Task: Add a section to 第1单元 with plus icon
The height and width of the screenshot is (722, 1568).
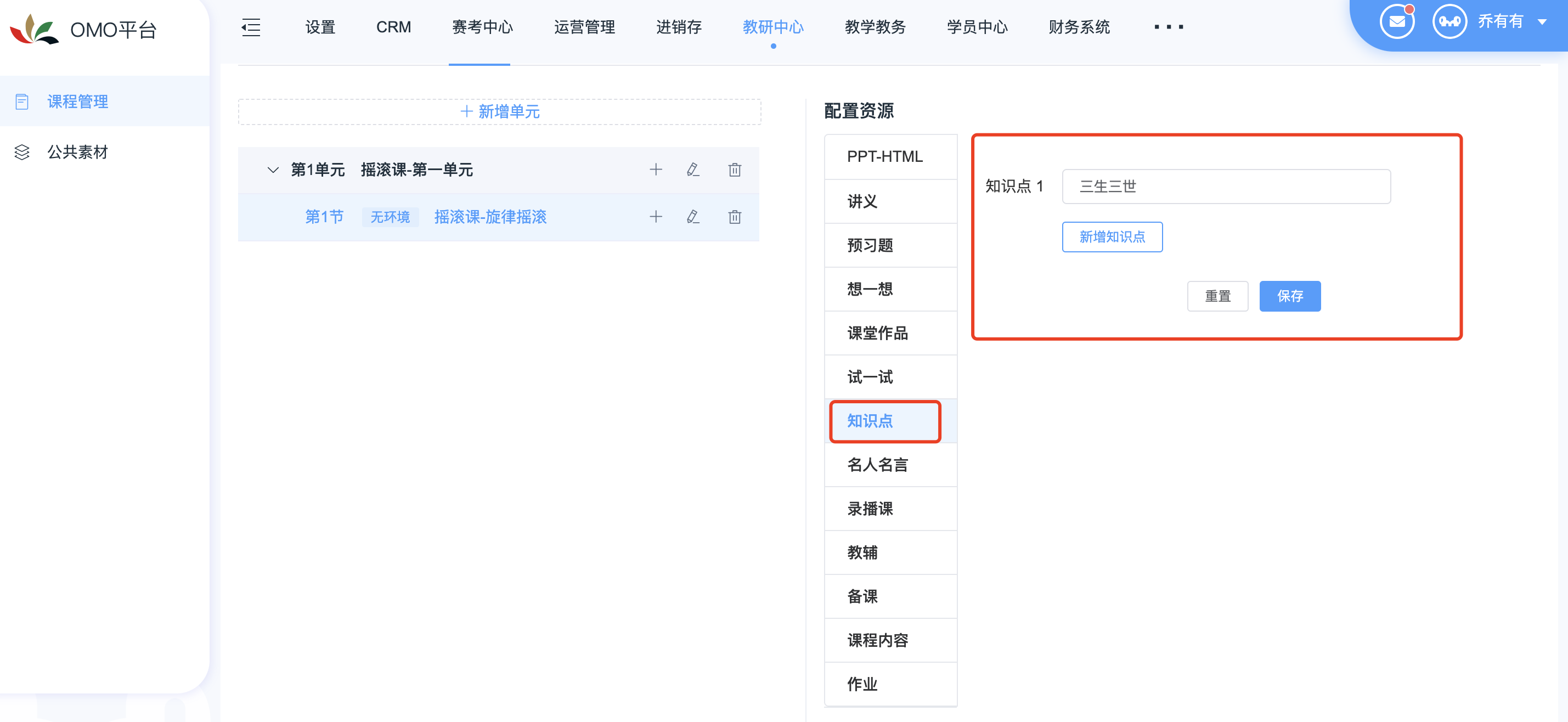Action: (656, 170)
